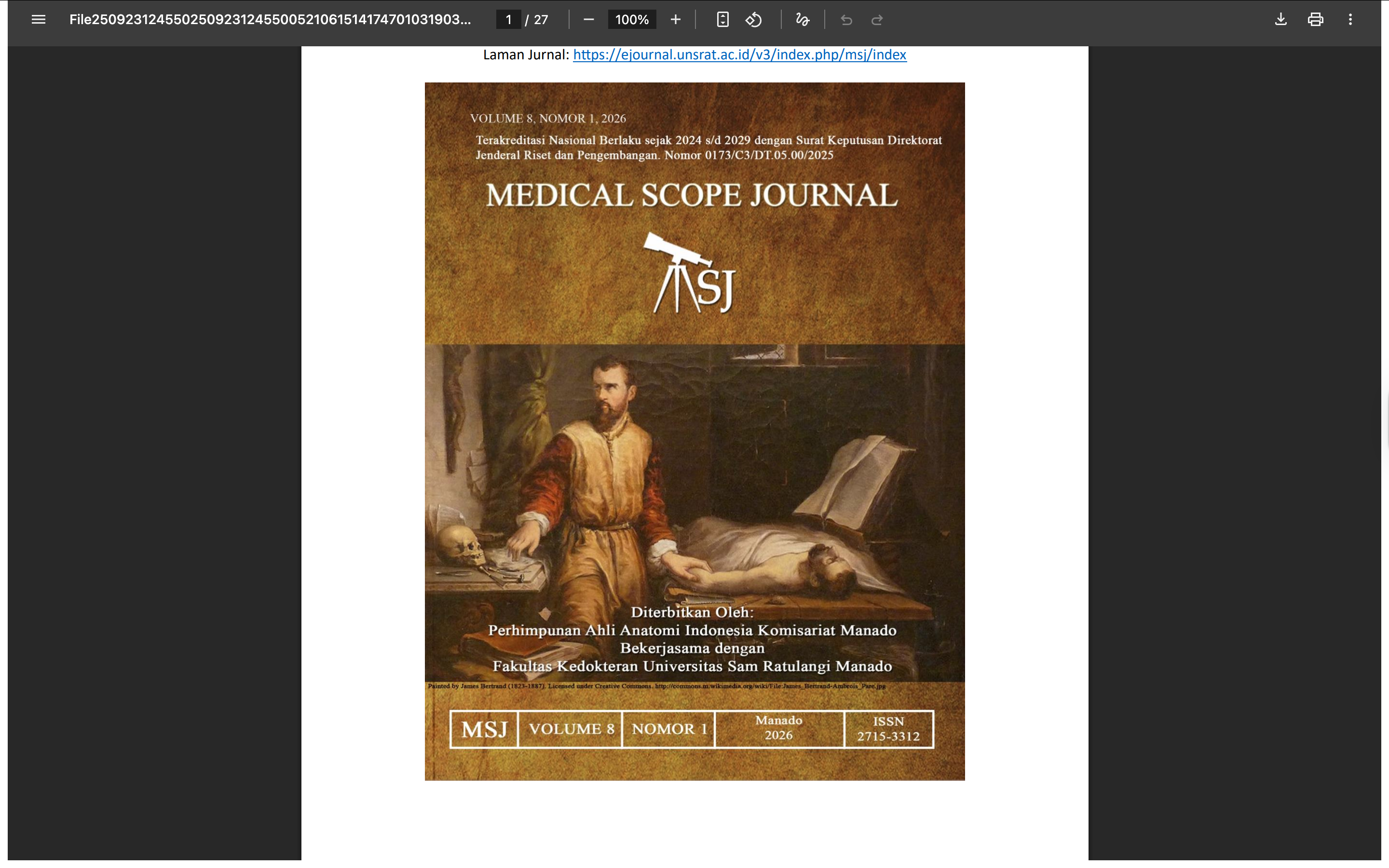Rotate the document counterclockwise
This screenshot has width=1389, height=868.
click(x=754, y=19)
